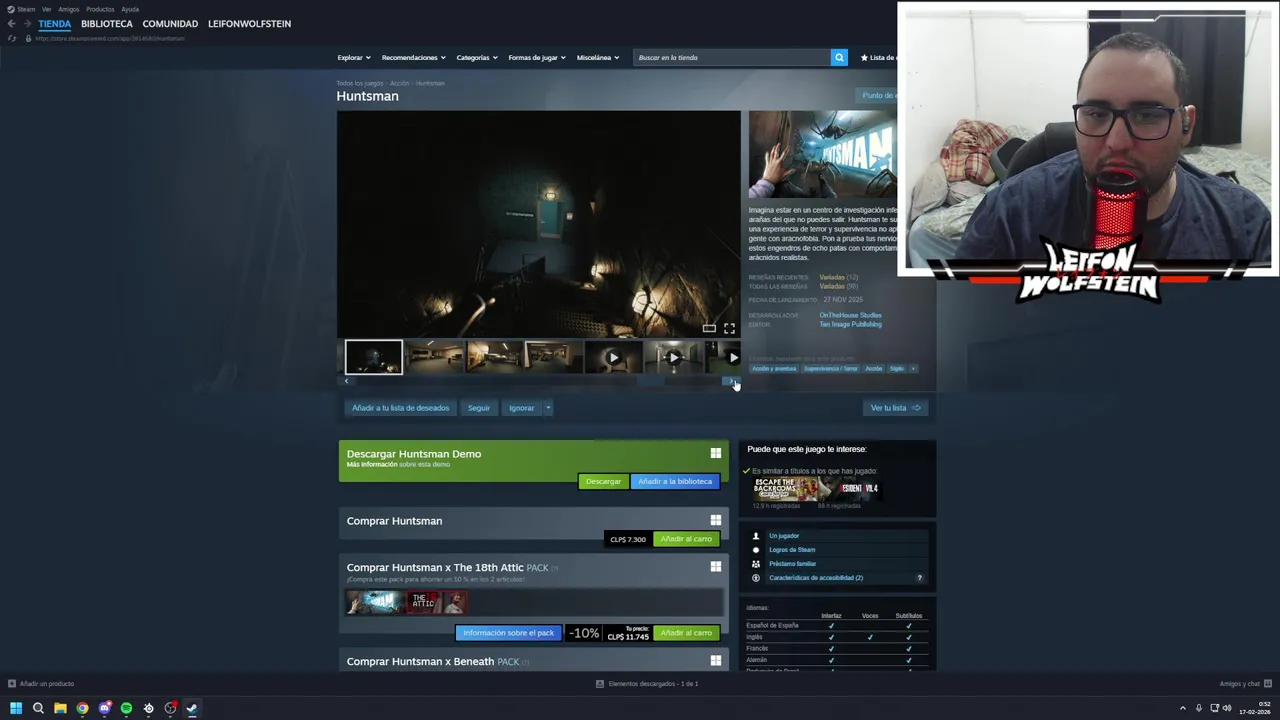
Task: Slide the screenshot strip left with arrow
Action: click(x=346, y=381)
